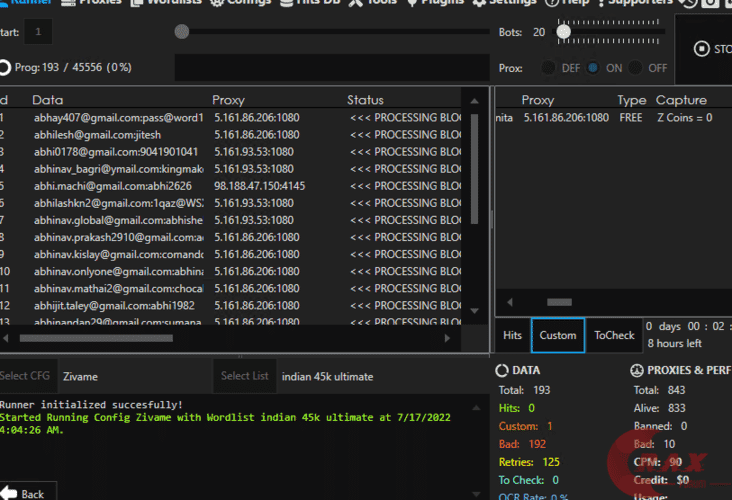Image resolution: width=732 pixels, height=500 pixels.
Task: Click the Help question mark icon
Action: (x=551, y=3)
